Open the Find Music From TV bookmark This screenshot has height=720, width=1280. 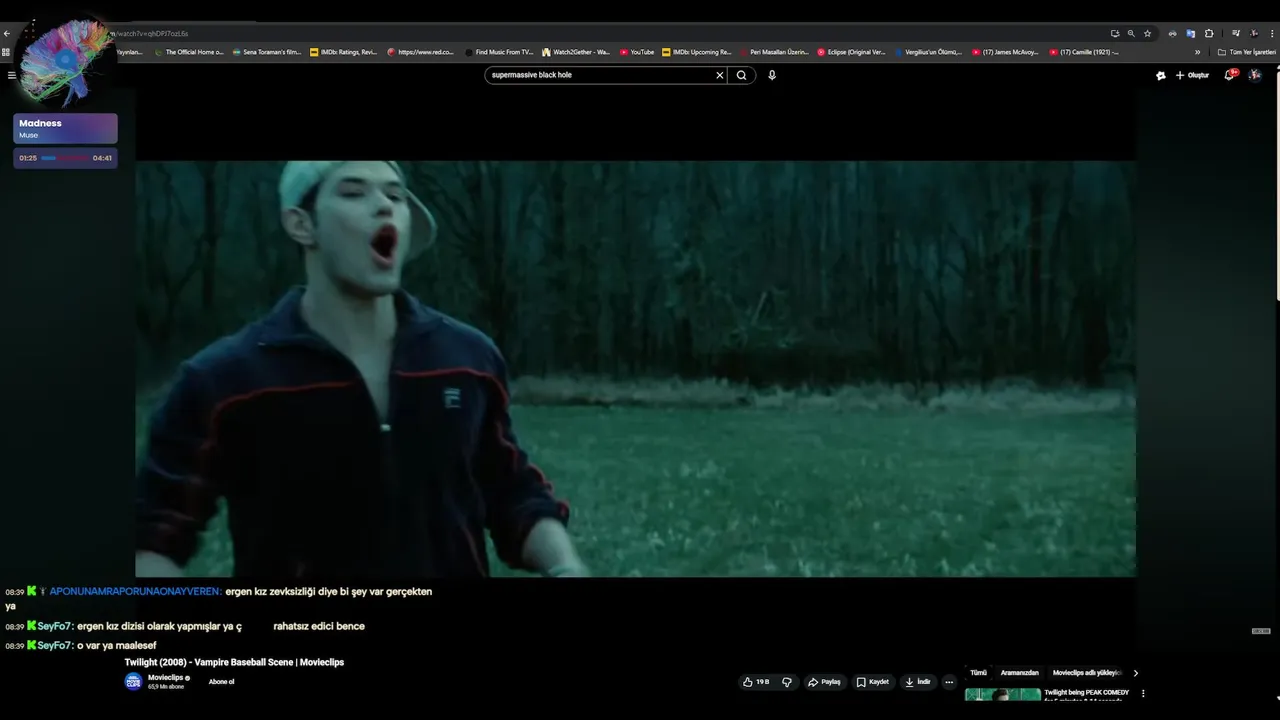tap(498, 52)
